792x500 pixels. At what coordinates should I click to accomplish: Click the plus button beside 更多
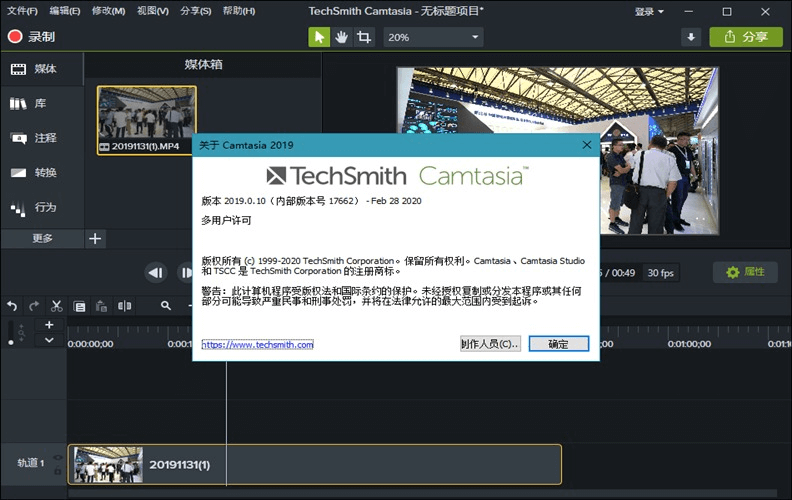(95, 238)
